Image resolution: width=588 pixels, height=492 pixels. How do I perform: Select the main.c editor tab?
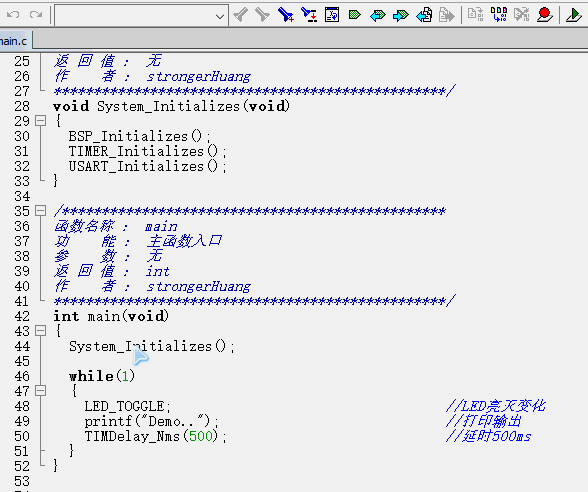tap(14, 40)
